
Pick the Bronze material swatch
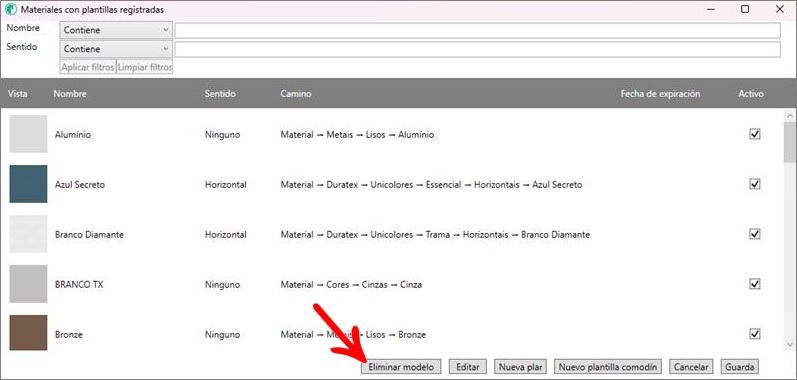[28, 333]
